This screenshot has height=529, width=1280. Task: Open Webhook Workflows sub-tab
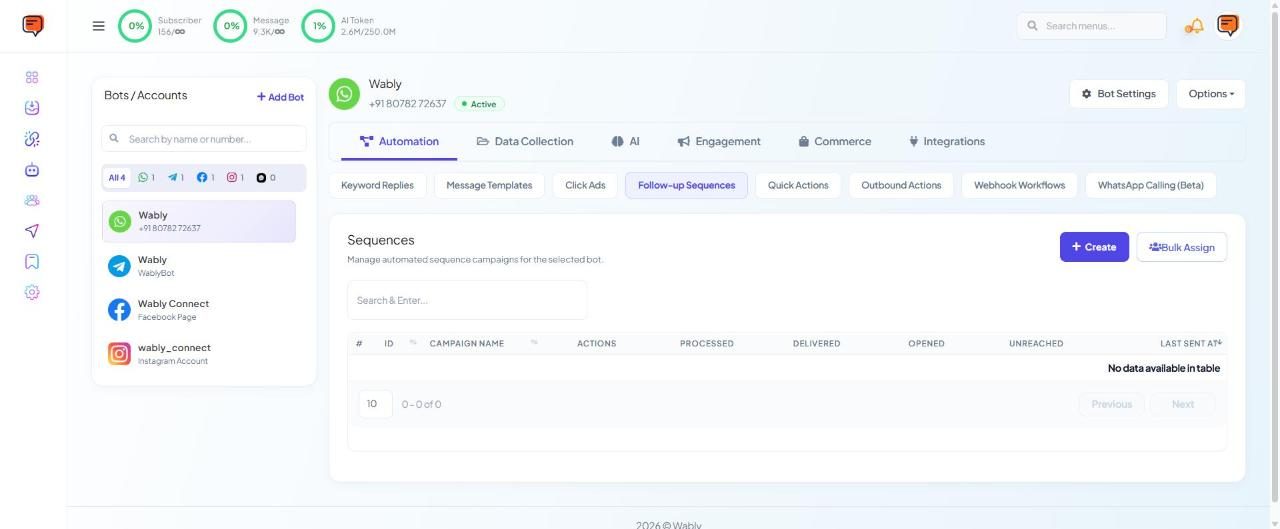1019,185
